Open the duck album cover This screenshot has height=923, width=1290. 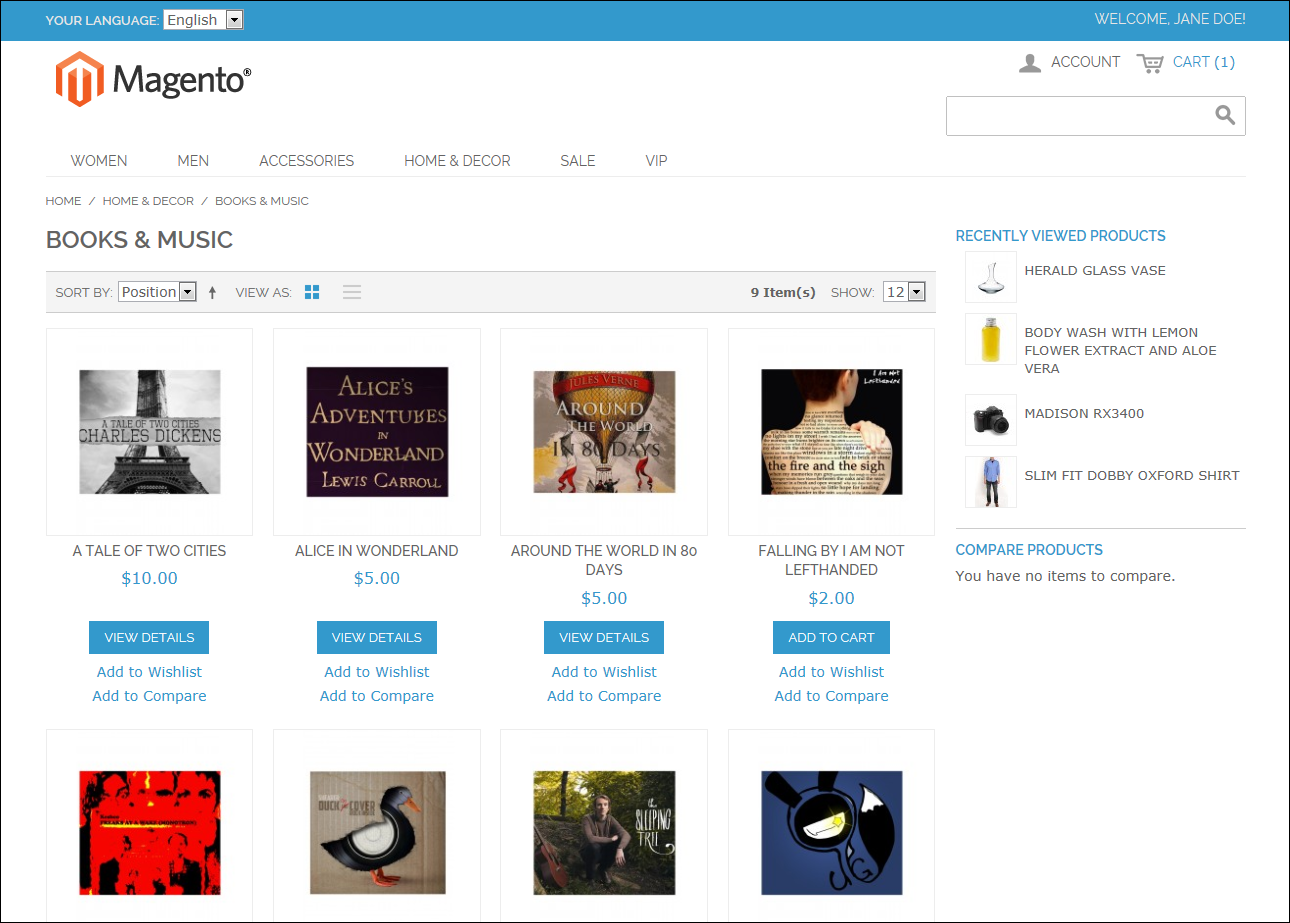pyautogui.click(x=377, y=832)
